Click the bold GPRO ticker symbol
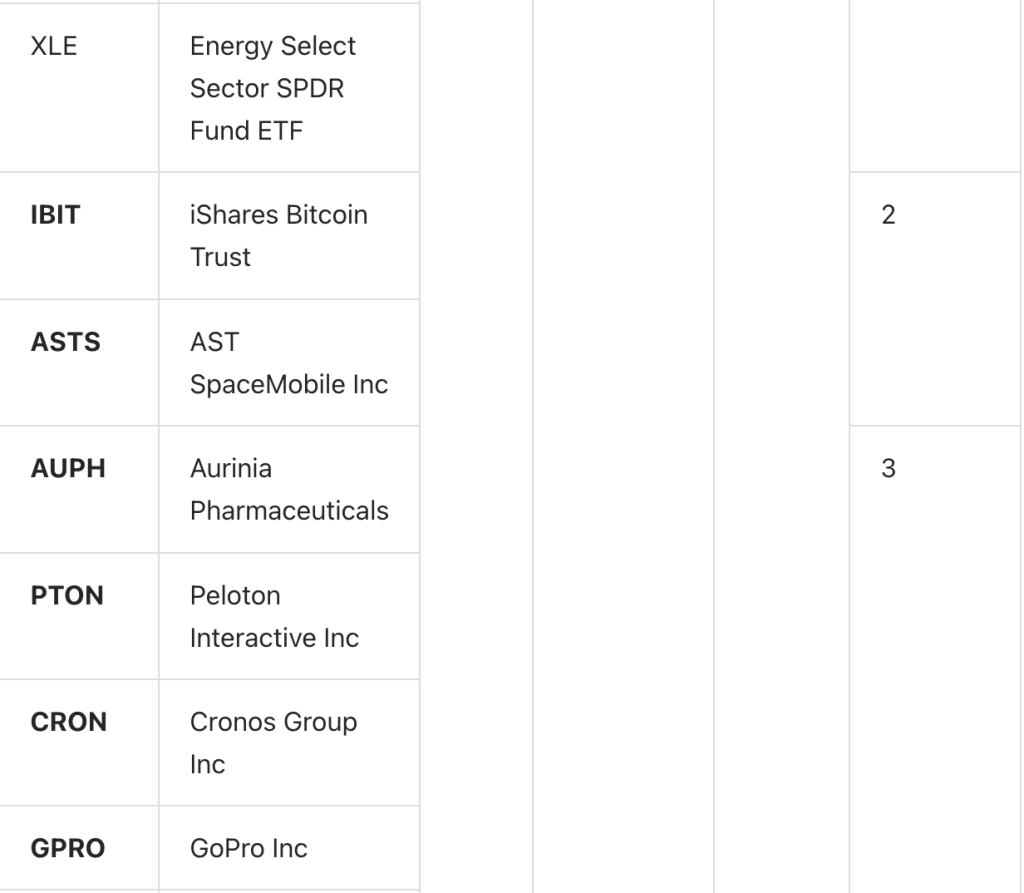Image resolution: width=1024 pixels, height=893 pixels. (67, 848)
